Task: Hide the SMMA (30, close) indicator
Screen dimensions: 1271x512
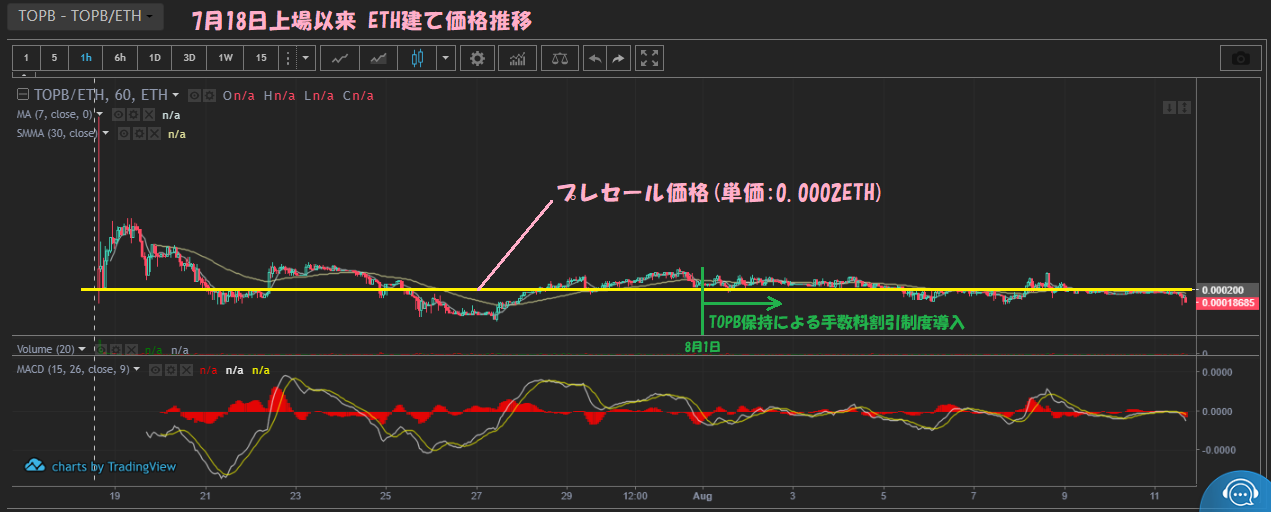Action: point(123,133)
